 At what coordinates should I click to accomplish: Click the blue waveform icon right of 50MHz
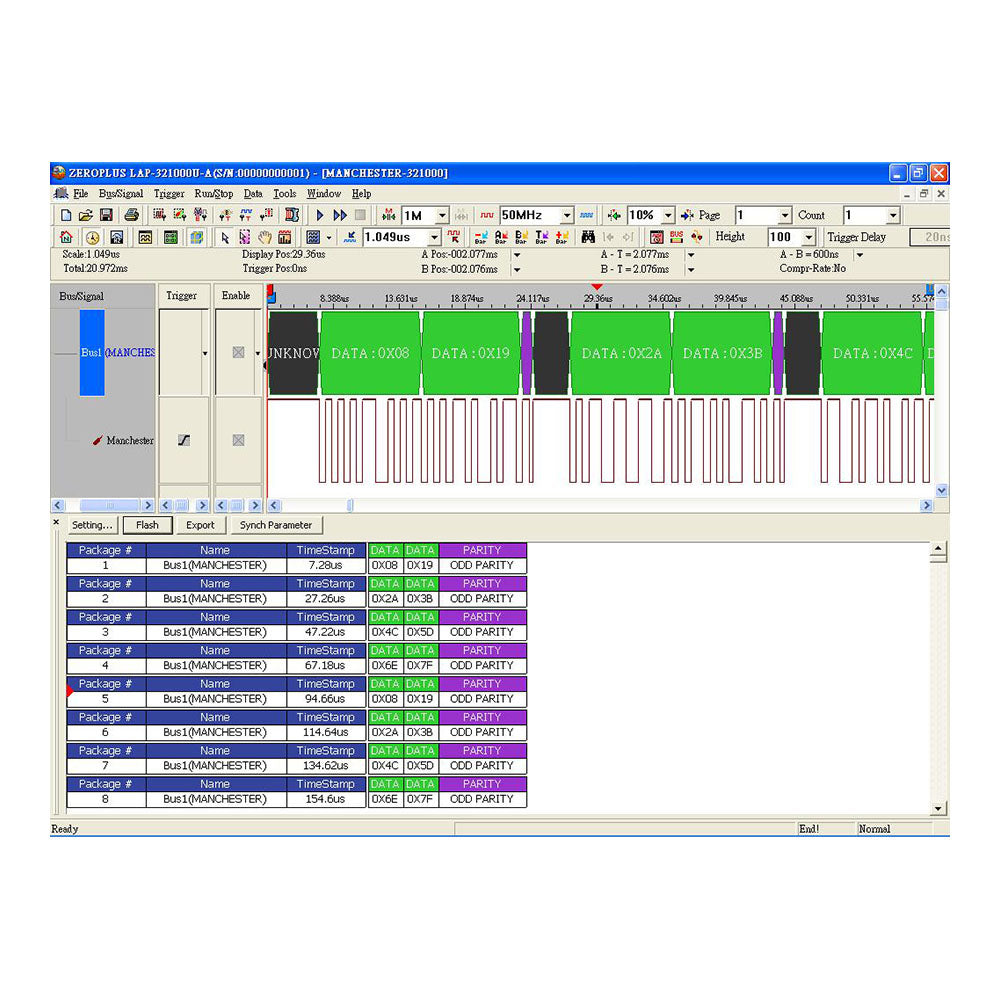pos(587,216)
